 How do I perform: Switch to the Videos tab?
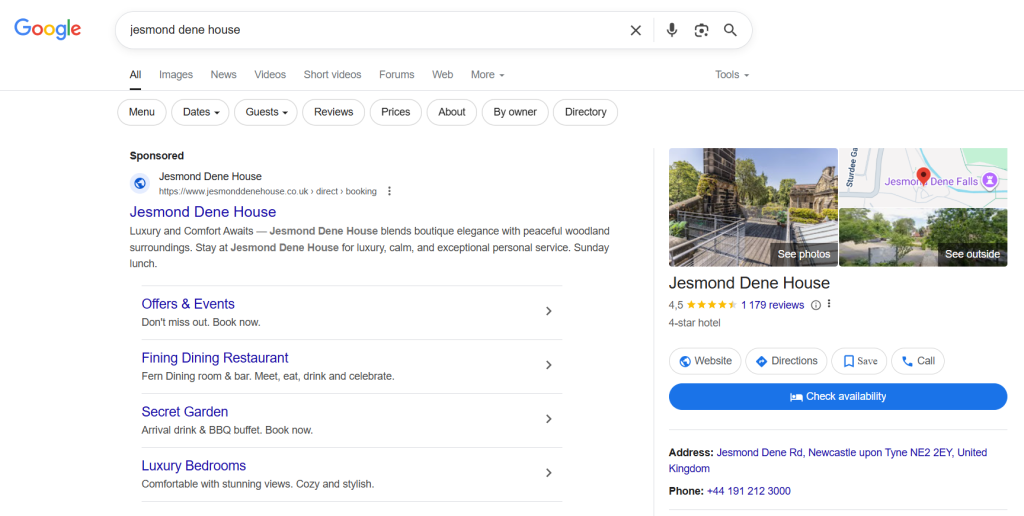pos(270,74)
